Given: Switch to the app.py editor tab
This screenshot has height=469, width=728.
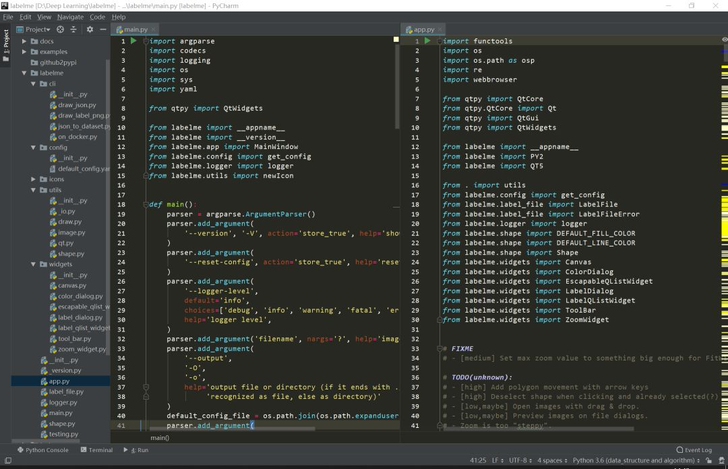Looking at the screenshot, I should 421,29.
